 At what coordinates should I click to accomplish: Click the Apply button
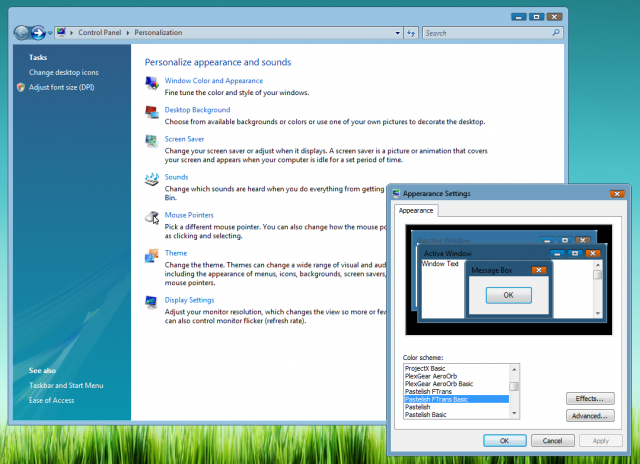pos(601,441)
